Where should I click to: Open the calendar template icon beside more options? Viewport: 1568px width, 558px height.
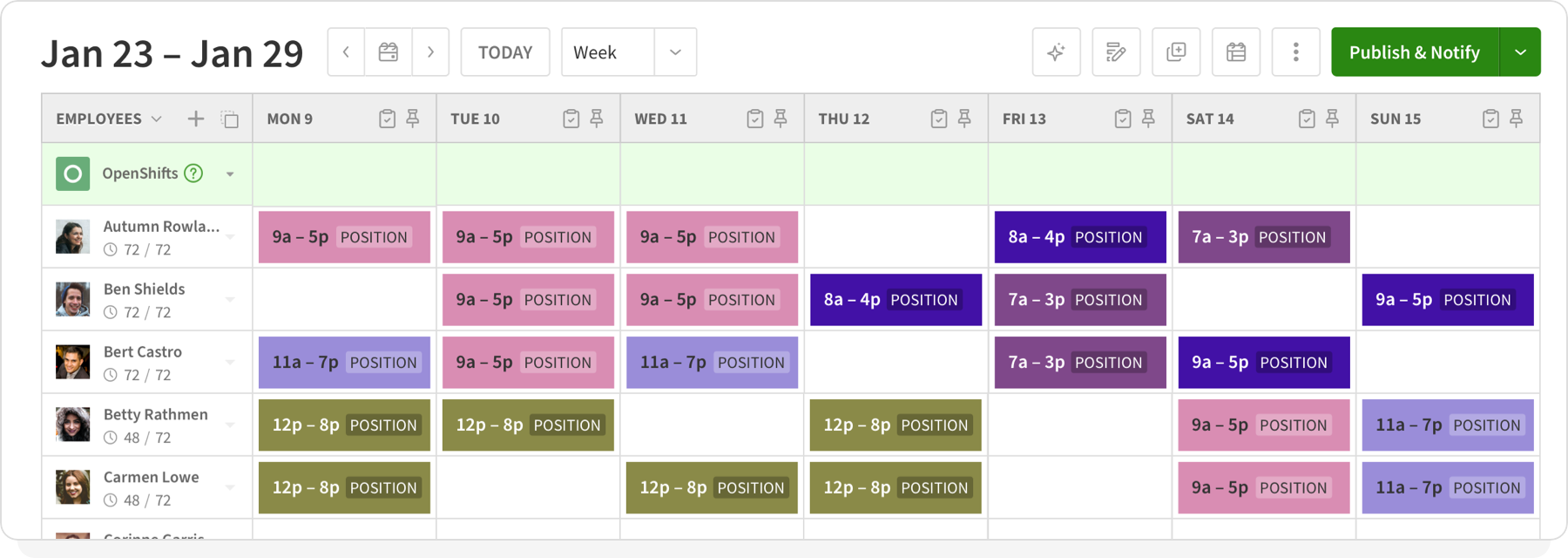pos(1235,52)
